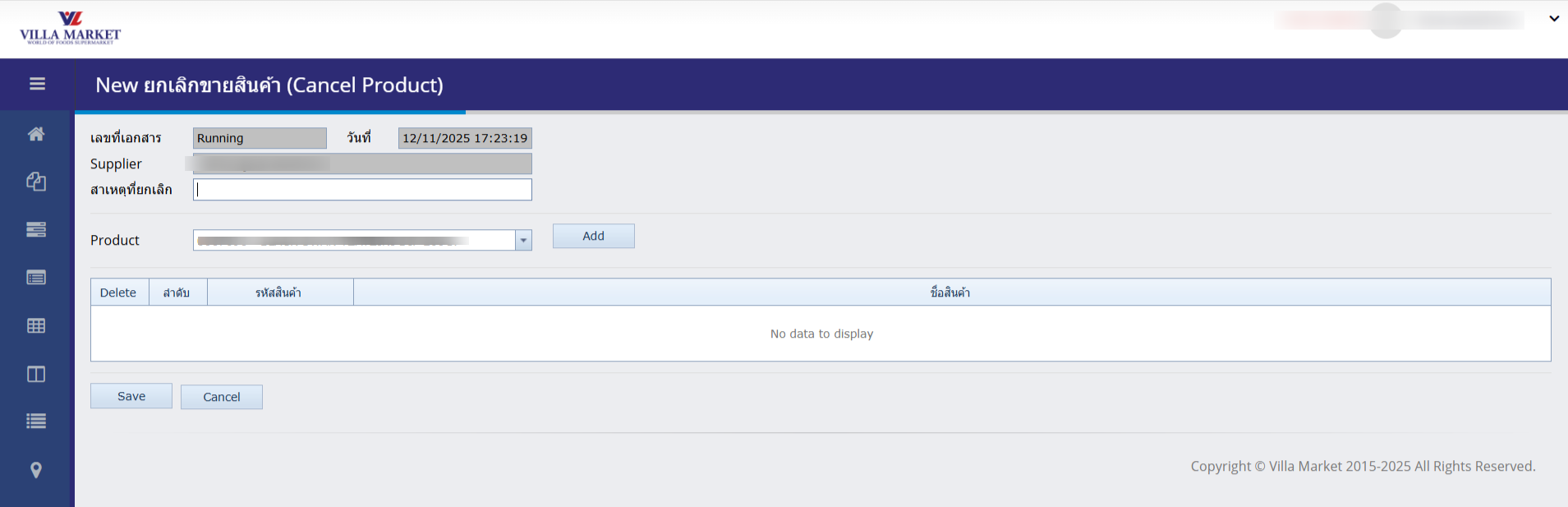Click the เลขที่เอกสาร label
Screen dimensions: 1568x507
pos(126,138)
